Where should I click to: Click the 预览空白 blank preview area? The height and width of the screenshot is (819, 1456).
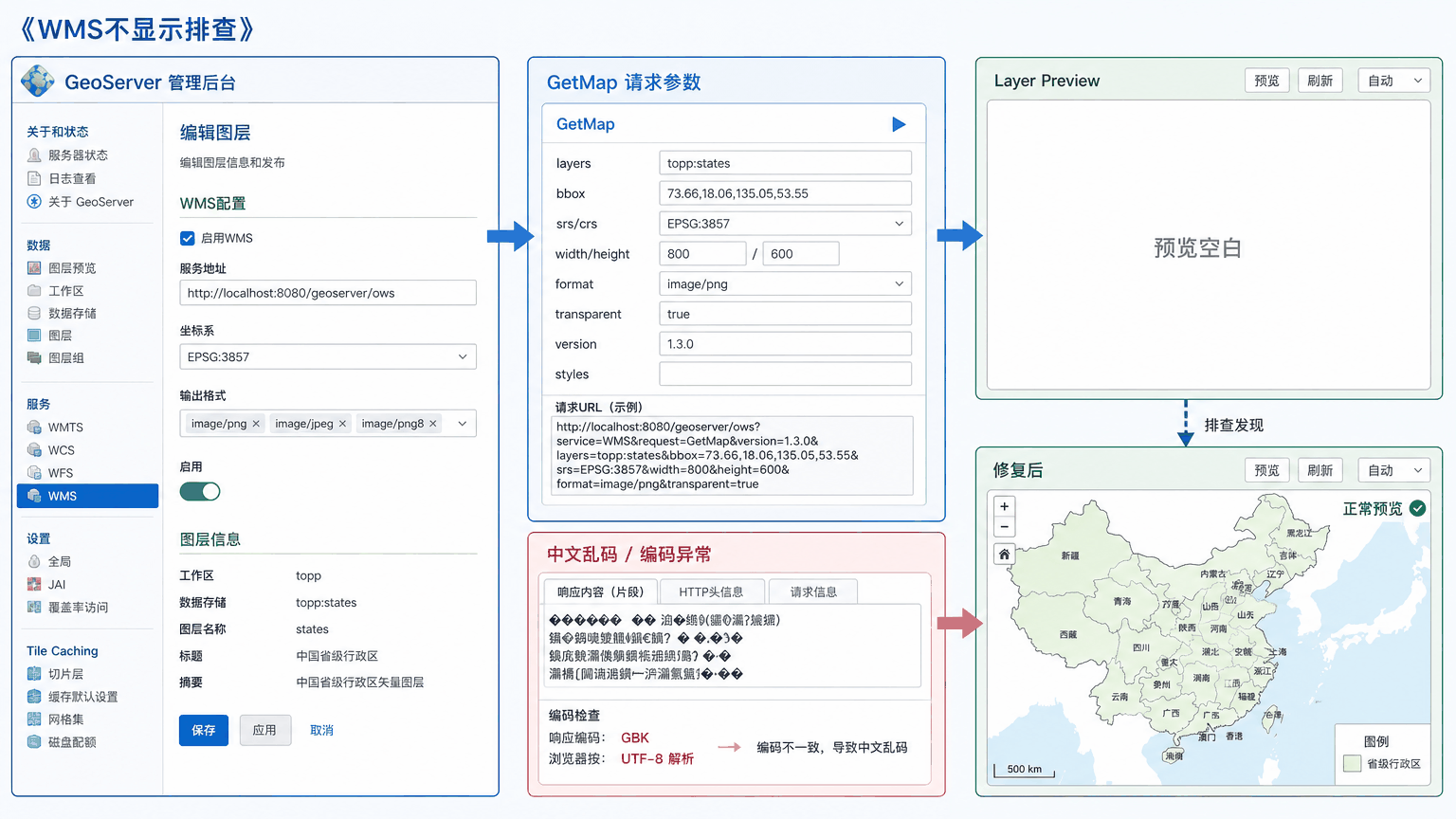[x=1209, y=246]
